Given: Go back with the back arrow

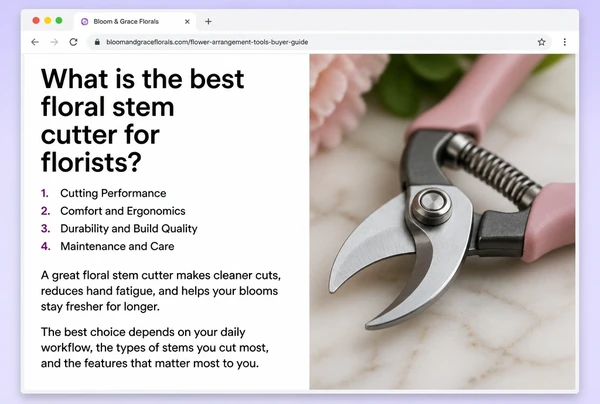Looking at the screenshot, I should pos(35,42).
